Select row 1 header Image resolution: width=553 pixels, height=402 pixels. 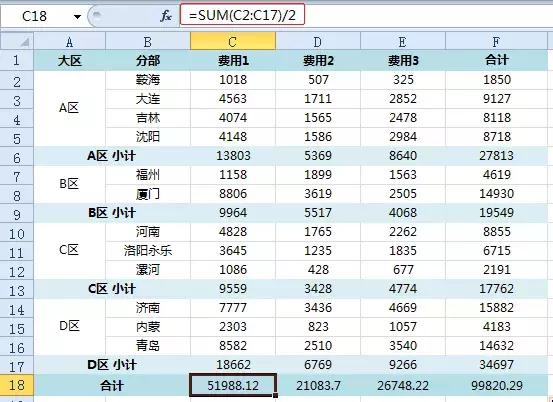17,60
